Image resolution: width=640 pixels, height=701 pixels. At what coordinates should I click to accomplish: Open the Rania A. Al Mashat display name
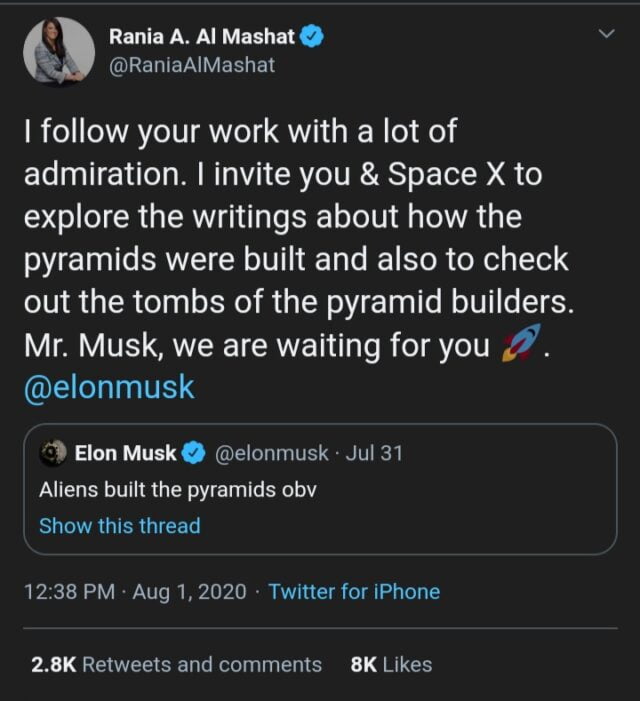click(x=202, y=37)
